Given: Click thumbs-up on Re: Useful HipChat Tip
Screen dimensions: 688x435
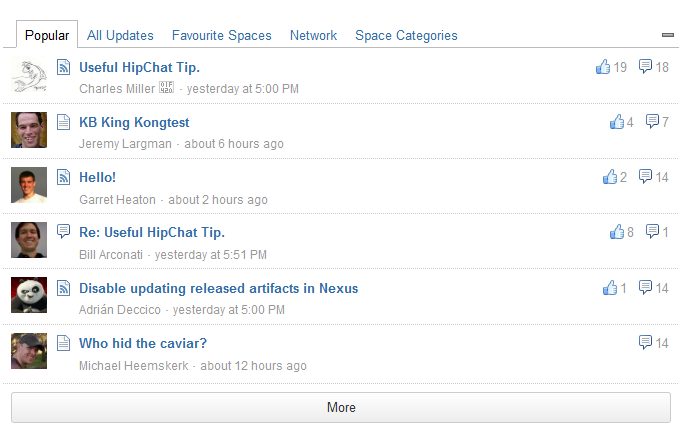Looking at the screenshot, I should coord(617,232).
